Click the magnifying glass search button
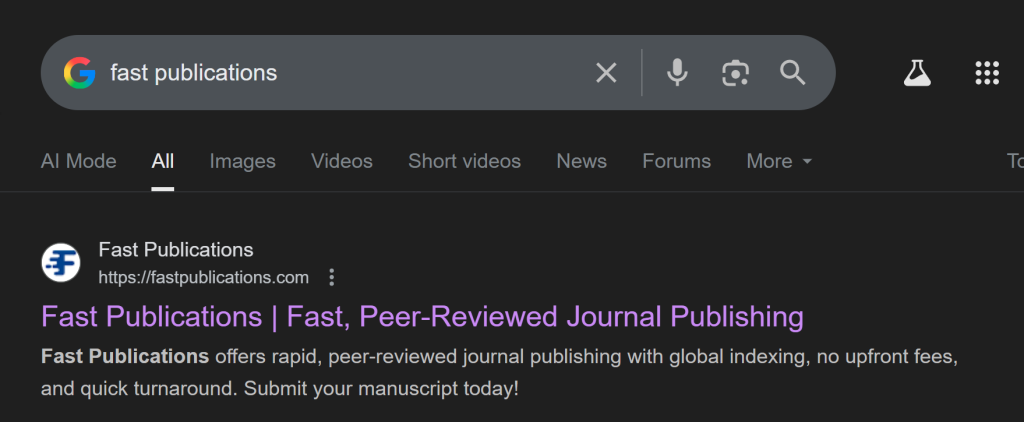1024x422 pixels. [793, 73]
